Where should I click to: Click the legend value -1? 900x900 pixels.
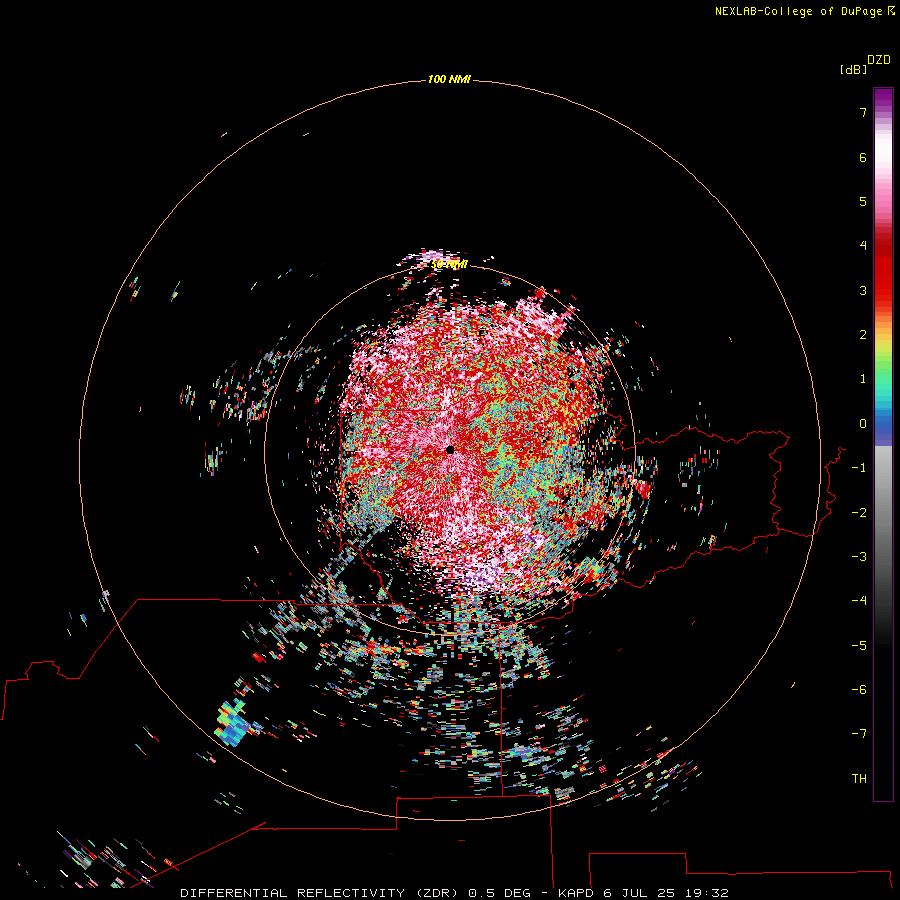859,468
